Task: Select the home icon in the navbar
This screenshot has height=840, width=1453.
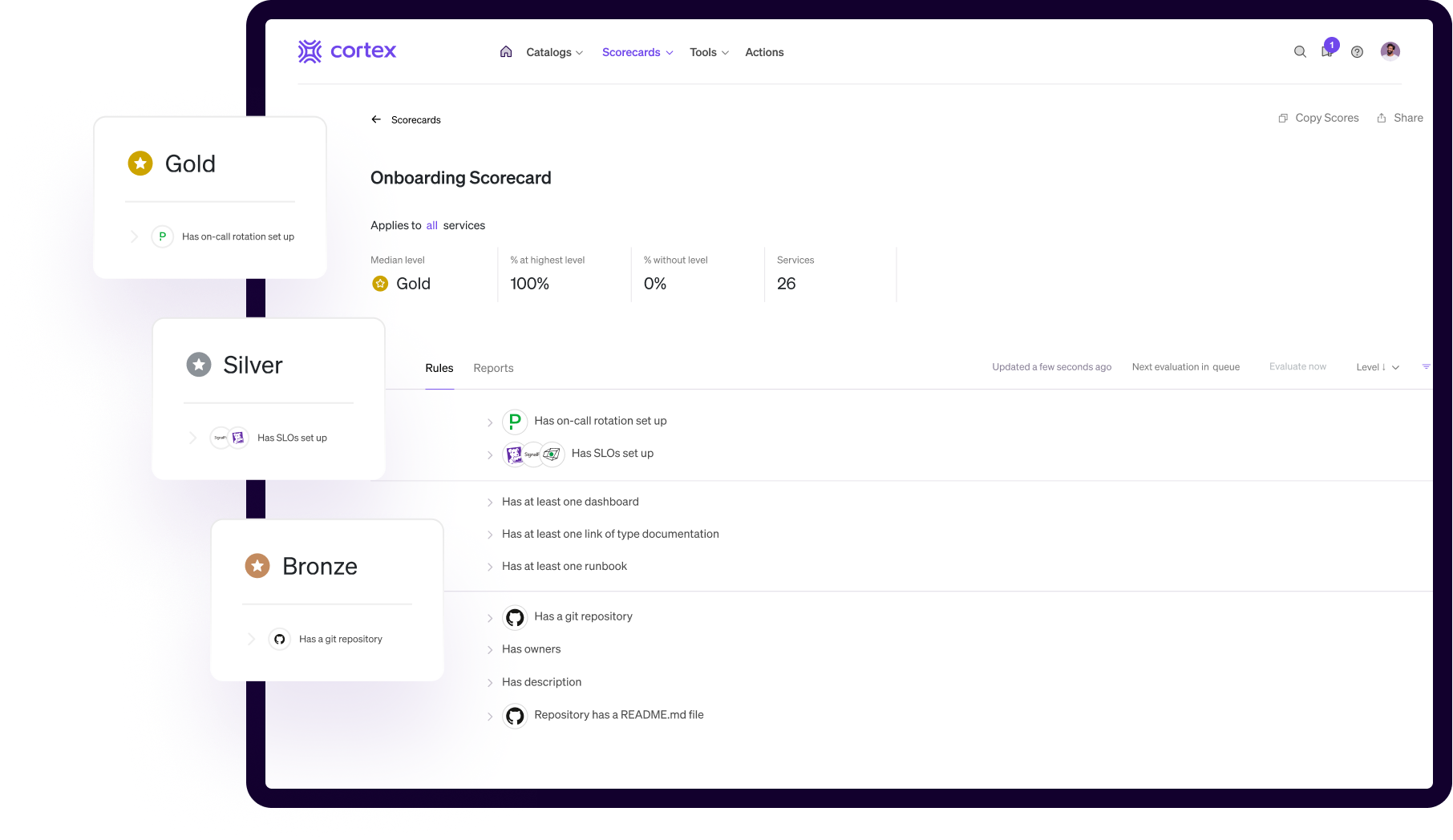Action: click(x=506, y=50)
